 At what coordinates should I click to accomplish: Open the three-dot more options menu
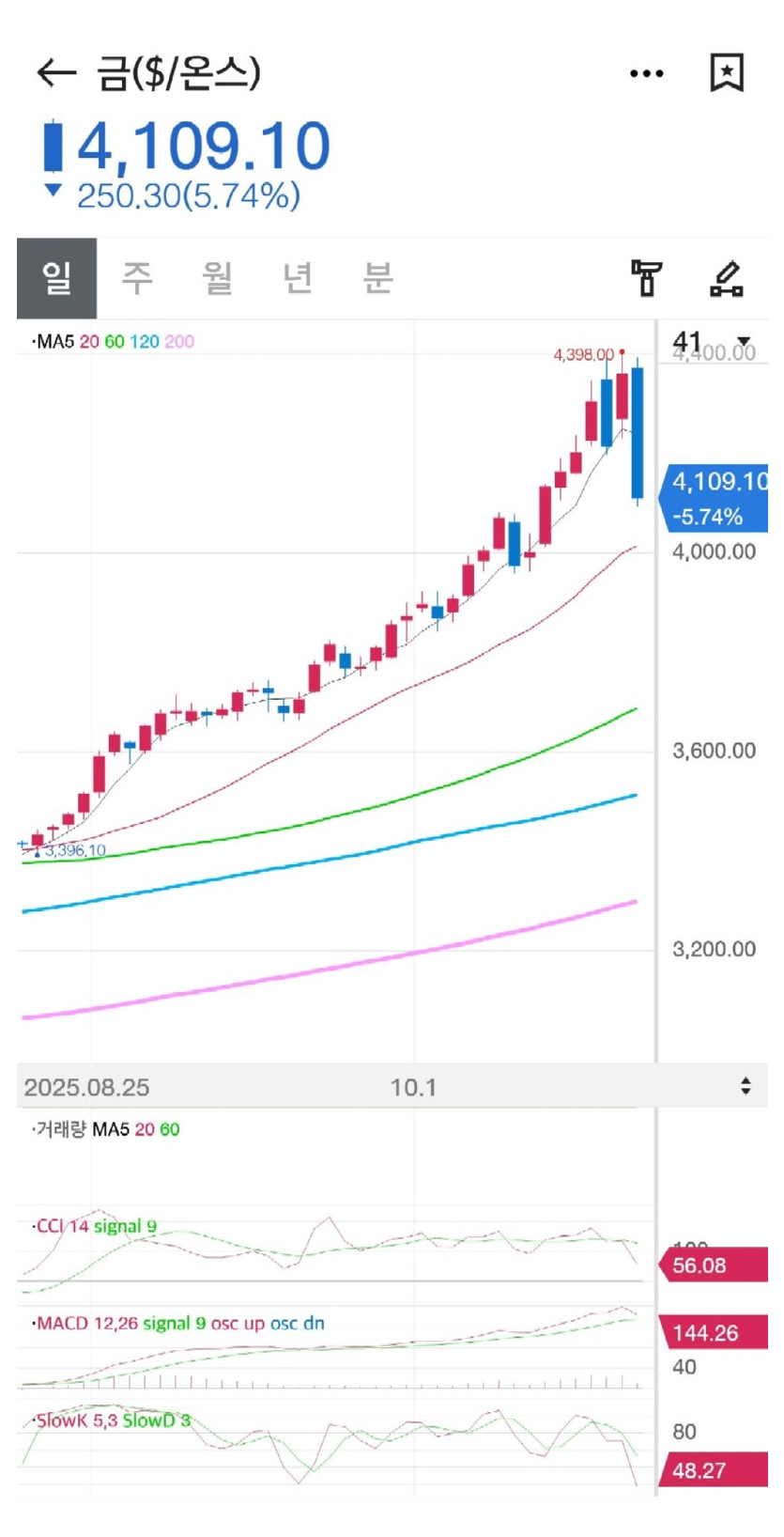pos(647,73)
